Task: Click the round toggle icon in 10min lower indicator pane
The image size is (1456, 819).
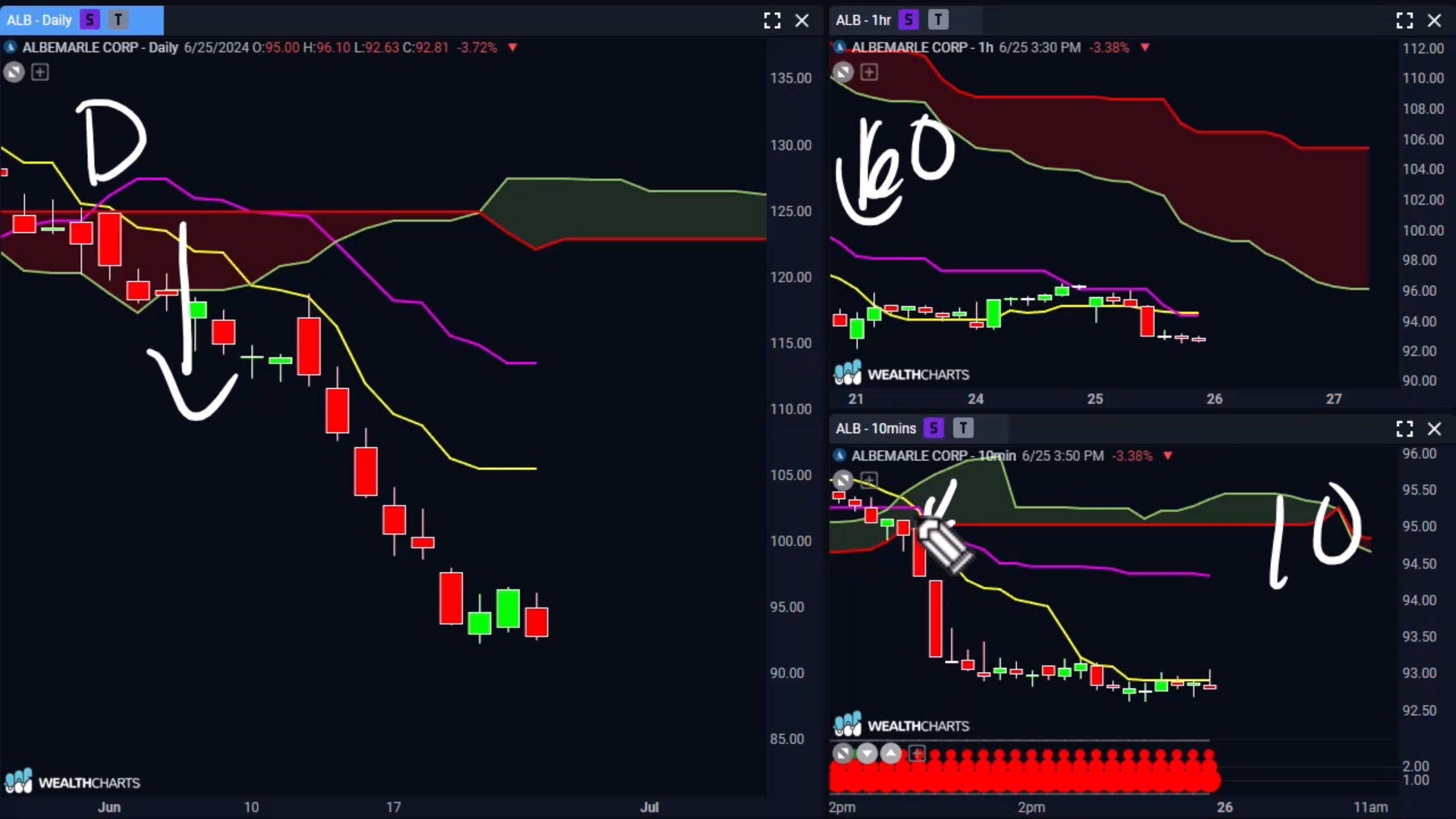Action: 843,754
